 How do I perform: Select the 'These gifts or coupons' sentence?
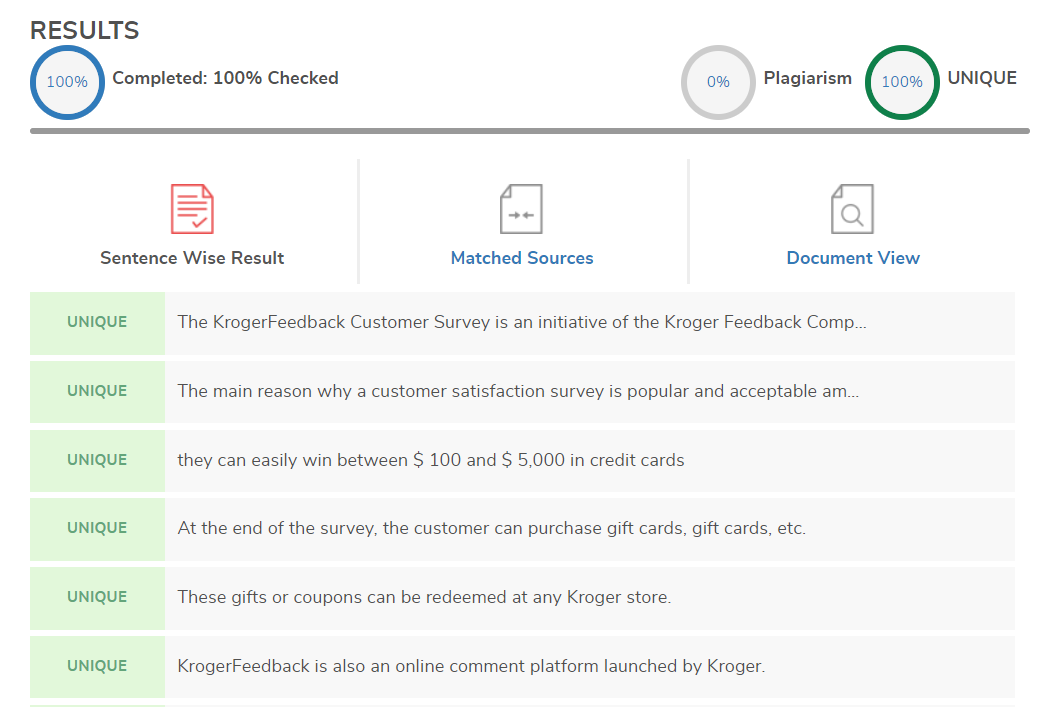point(424,597)
